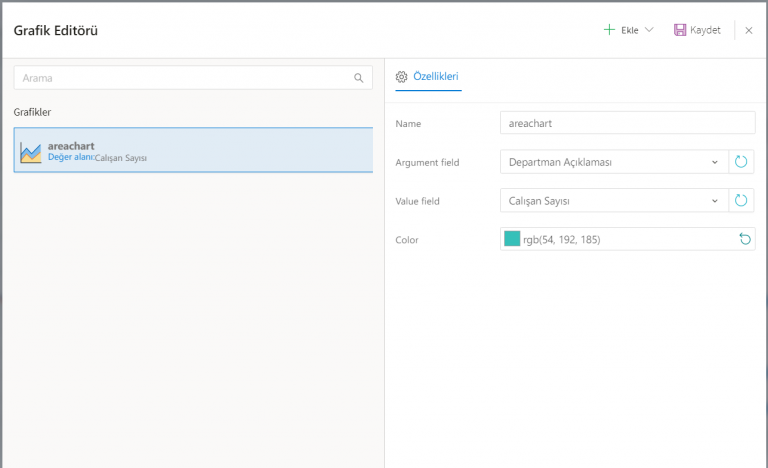Click the Kaydet floppy disk icon

click(680, 30)
